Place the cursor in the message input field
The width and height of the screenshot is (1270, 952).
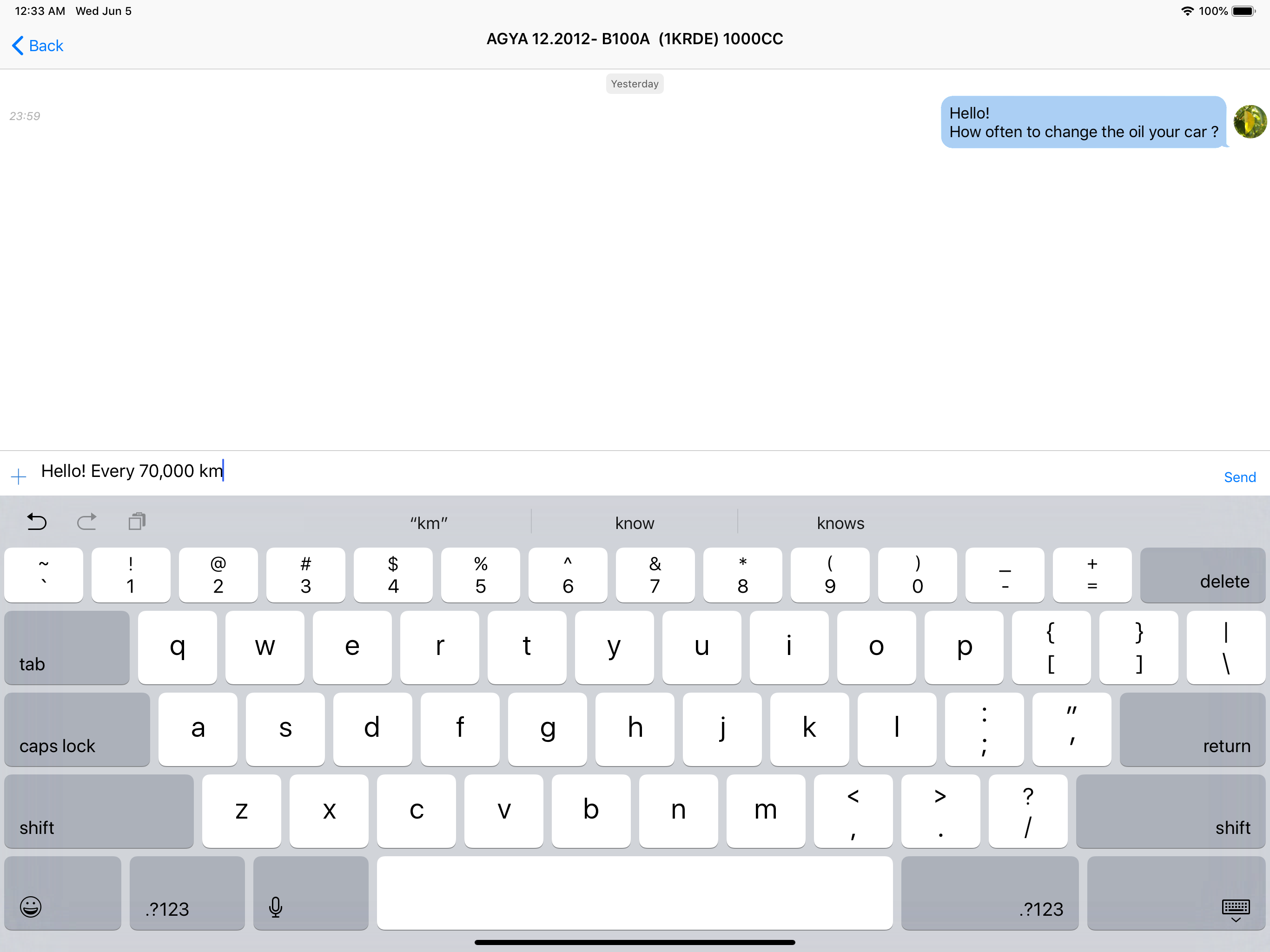pyautogui.click(x=626, y=471)
